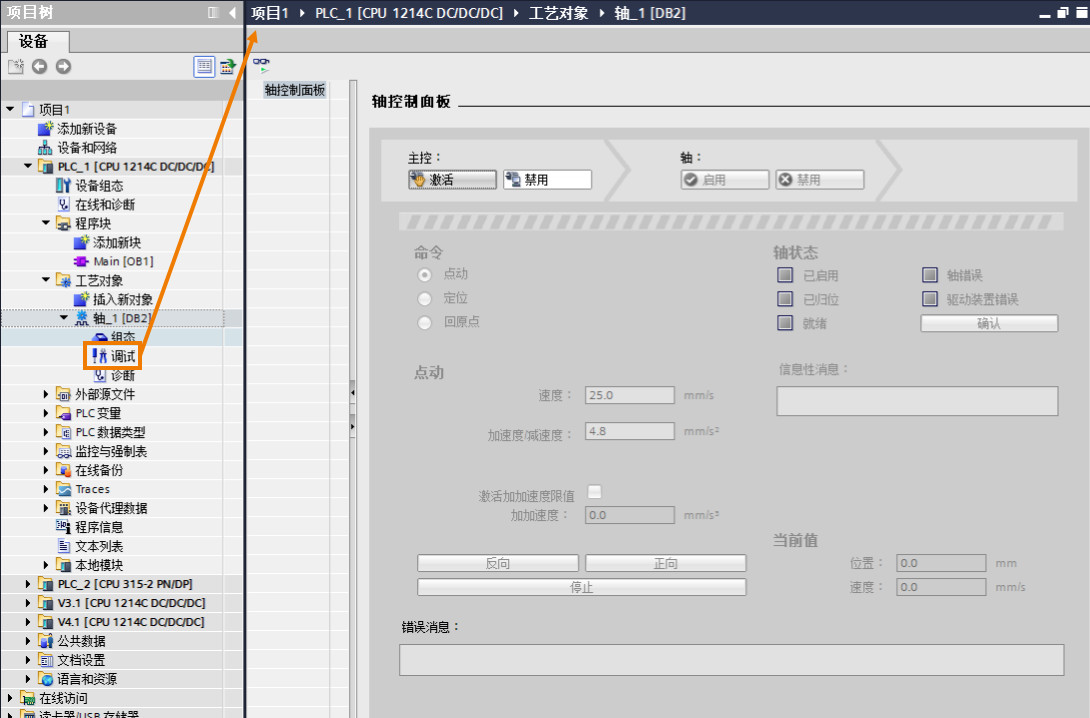Screen dimensions: 1090x718
Task: Expand PLC_2 [CPU 315-2 PN/DP] node
Action: [x=28, y=584]
